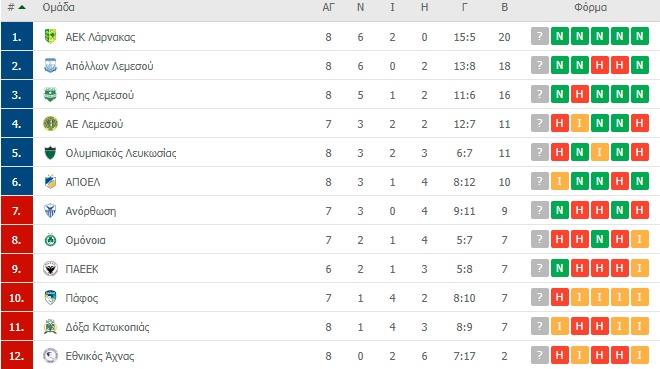The width and height of the screenshot is (660, 369).
Task: Click the ΠΑΕΕΚ team crest icon
Action: 51,269
